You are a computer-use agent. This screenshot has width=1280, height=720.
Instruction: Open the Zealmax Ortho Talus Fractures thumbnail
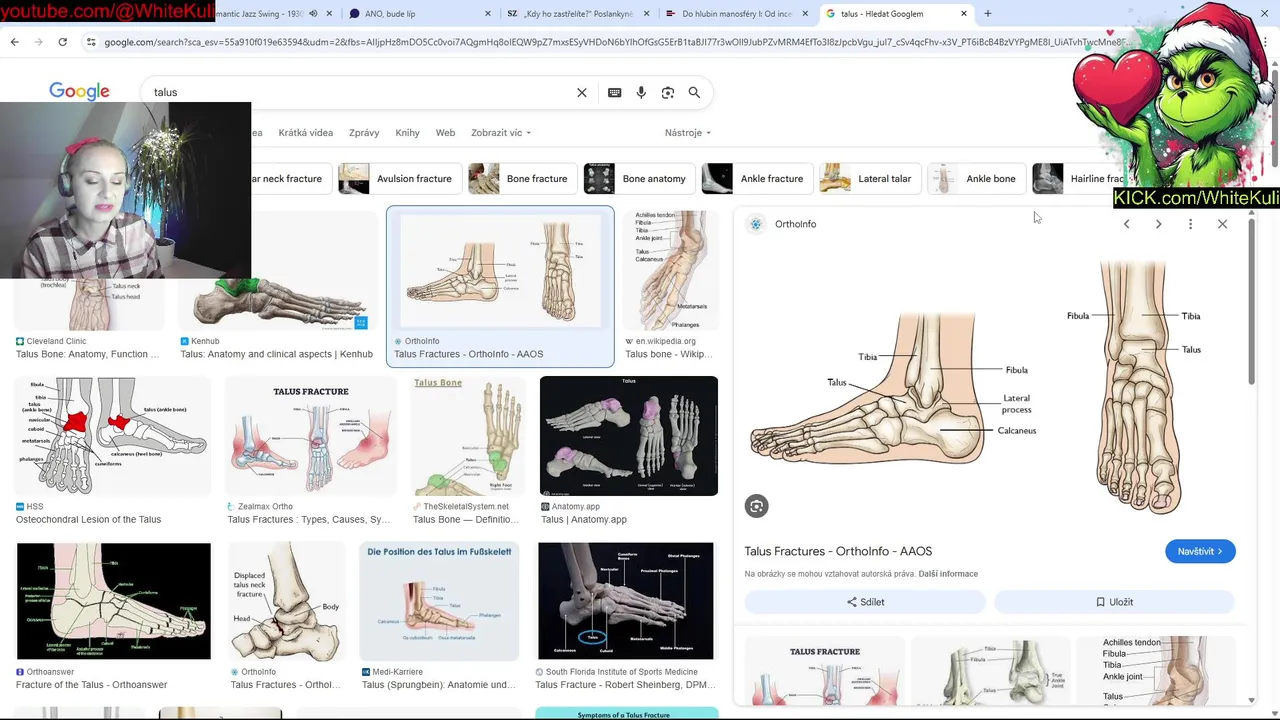click(x=311, y=435)
